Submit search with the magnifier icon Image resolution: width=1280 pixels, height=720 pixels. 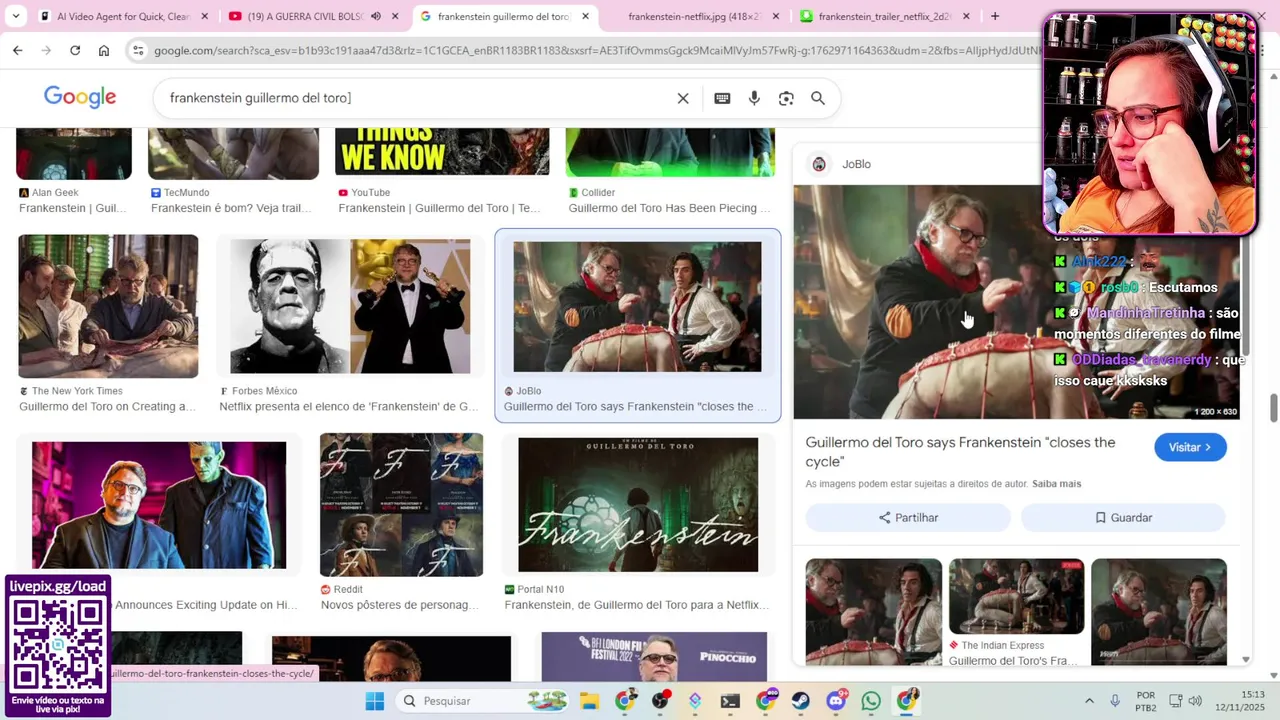[x=818, y=98]
